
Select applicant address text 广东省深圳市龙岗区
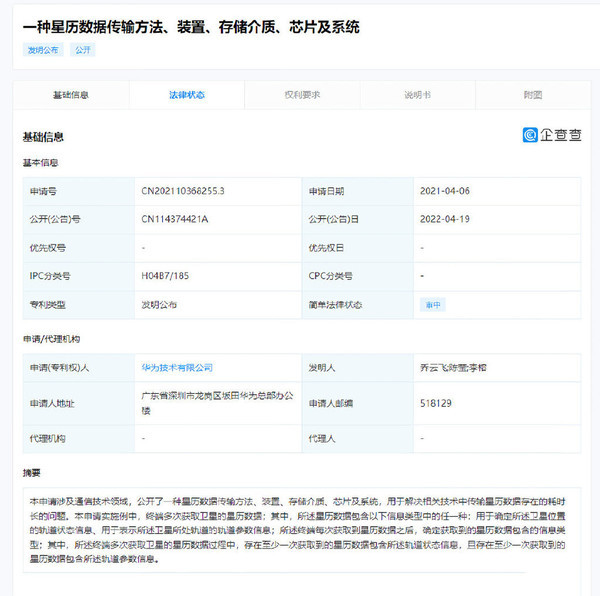(181, 396)
